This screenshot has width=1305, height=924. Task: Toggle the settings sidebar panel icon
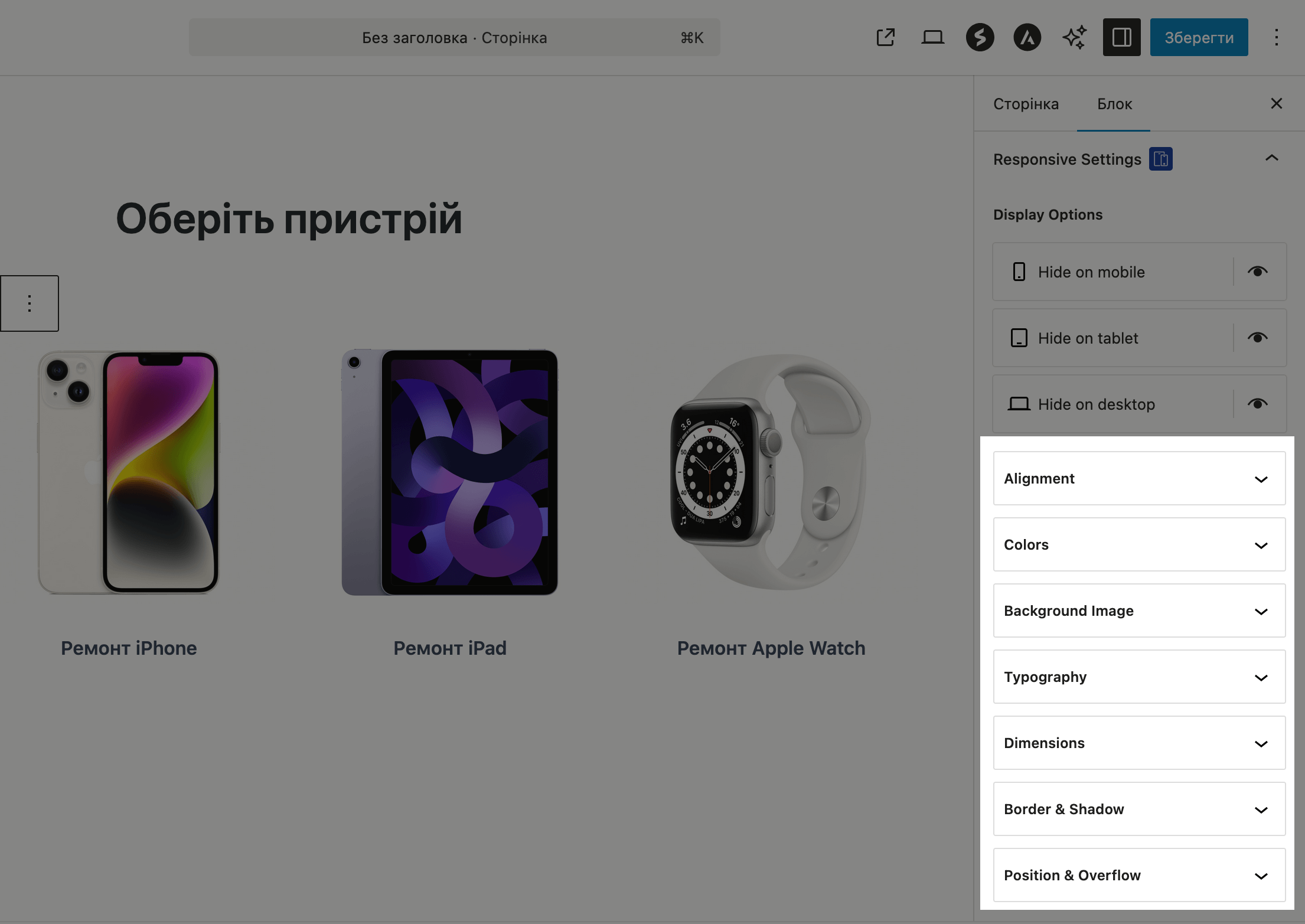pyautogui.click(x=1121, y=37)
